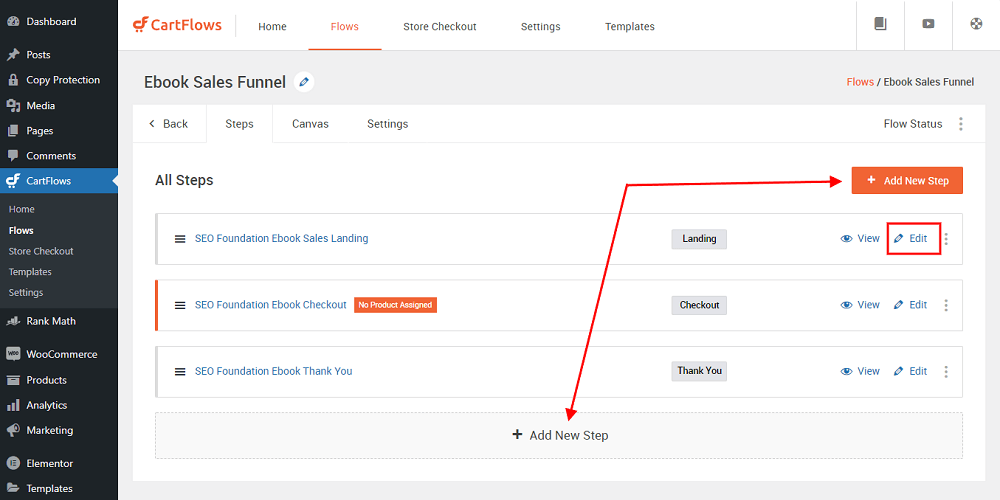Click the CartFlows logo in top bar
Image resolution: width=1000 pixels, height=500 pixels.
[x=177, y=26]
